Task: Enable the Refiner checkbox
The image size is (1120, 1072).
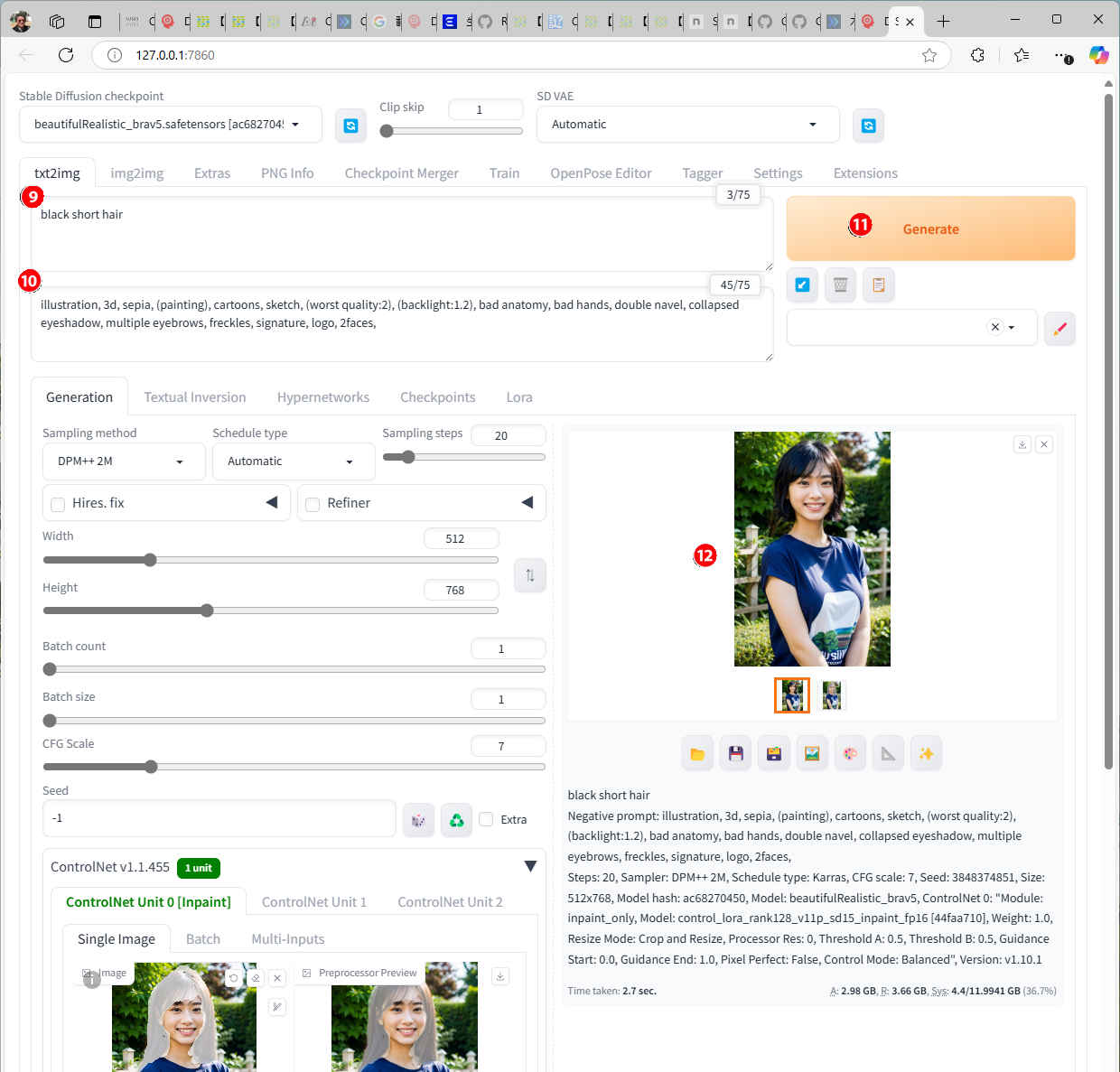Action: [x=313, y=504]
